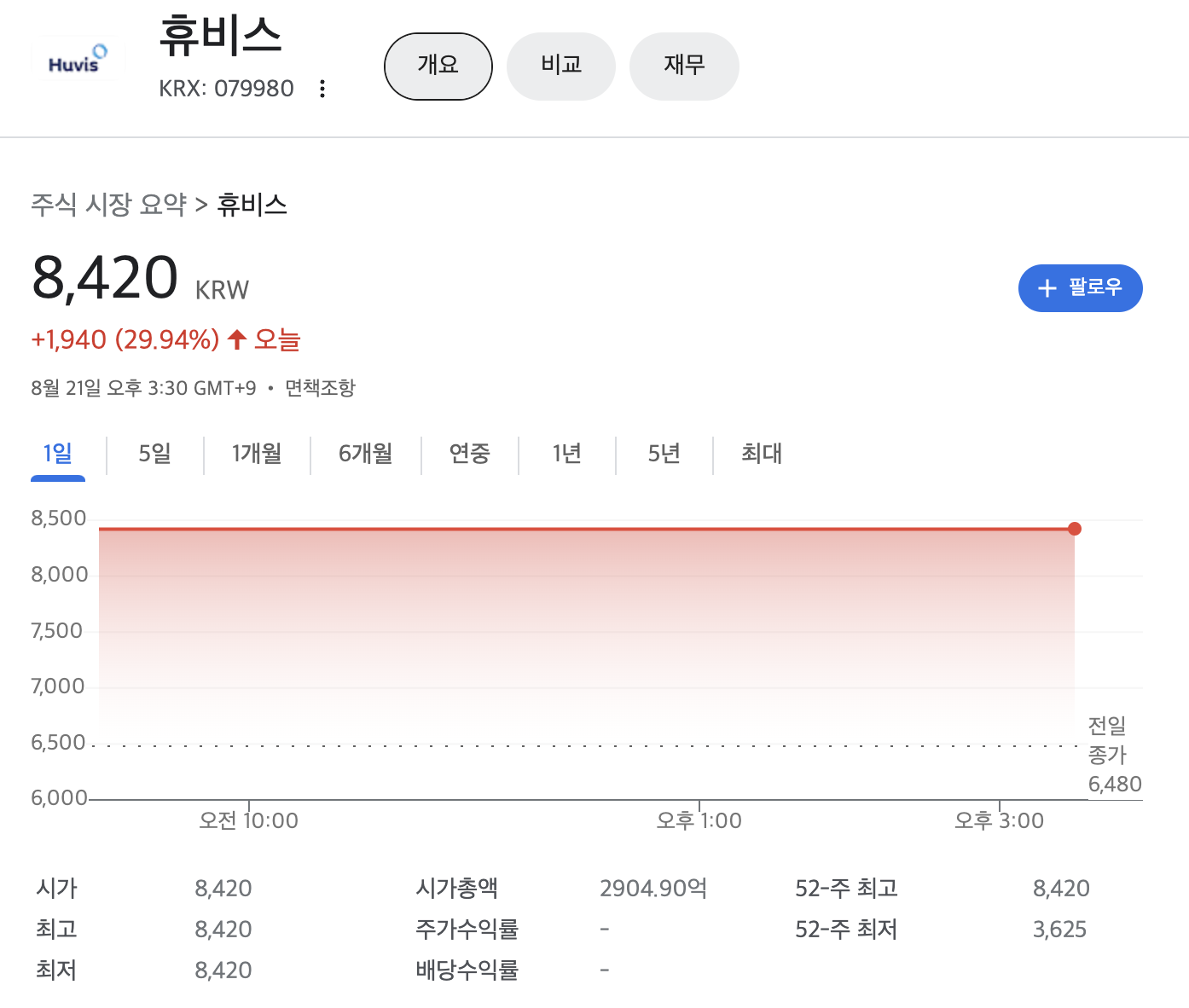Viewport: 1189px width, 1008px height.
Task: Click the 오전 10:00 time axis label
Action: [x=248, y=821]
